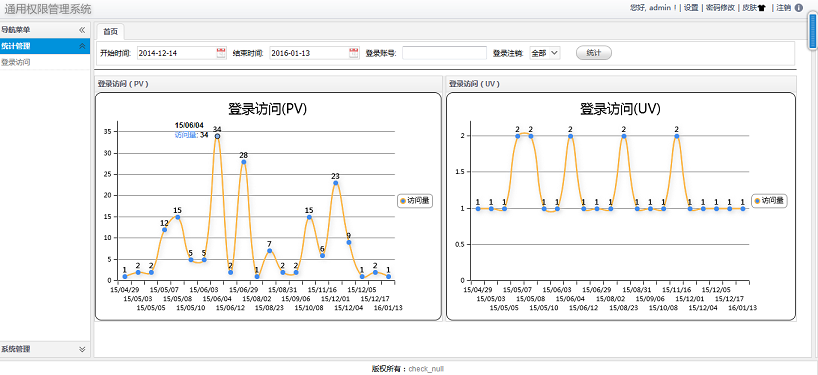Open calendar picker for 结束时间
Image resolution: width=818 pixels, height=375 pixels.
tap(354, 53)
